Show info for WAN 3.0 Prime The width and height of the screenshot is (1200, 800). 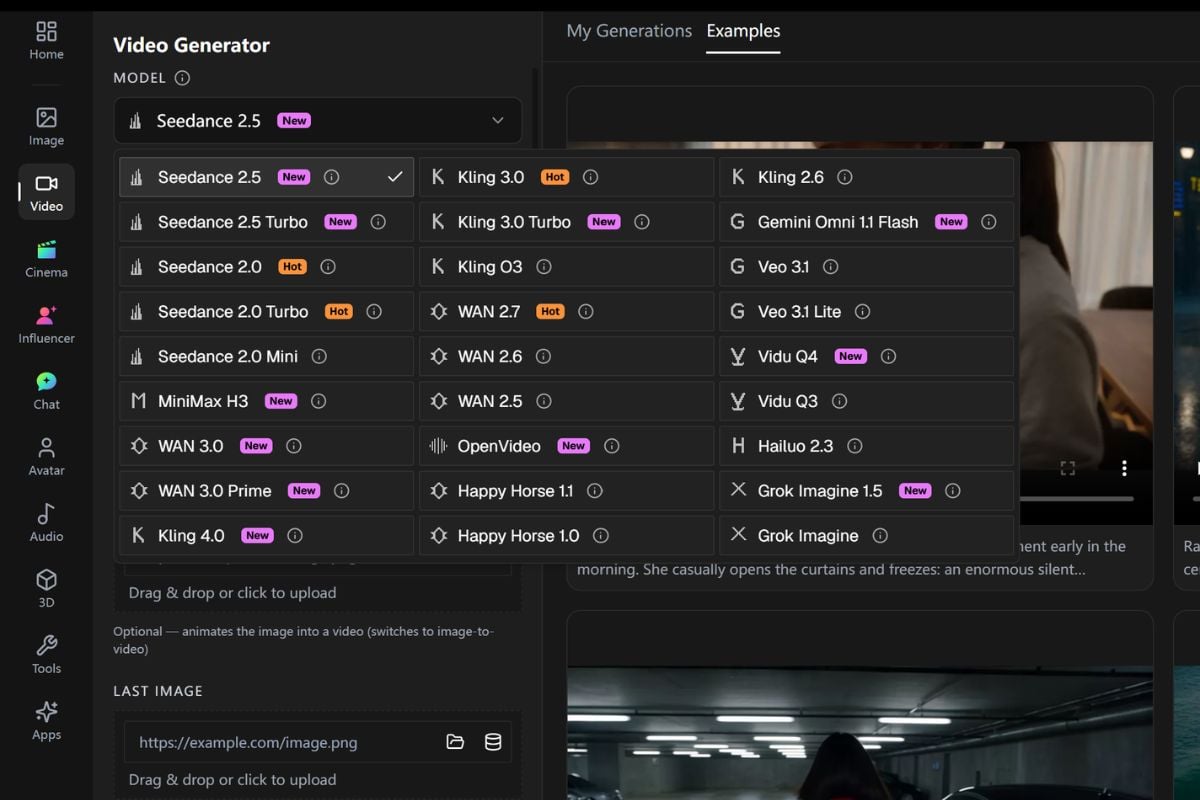341,491
